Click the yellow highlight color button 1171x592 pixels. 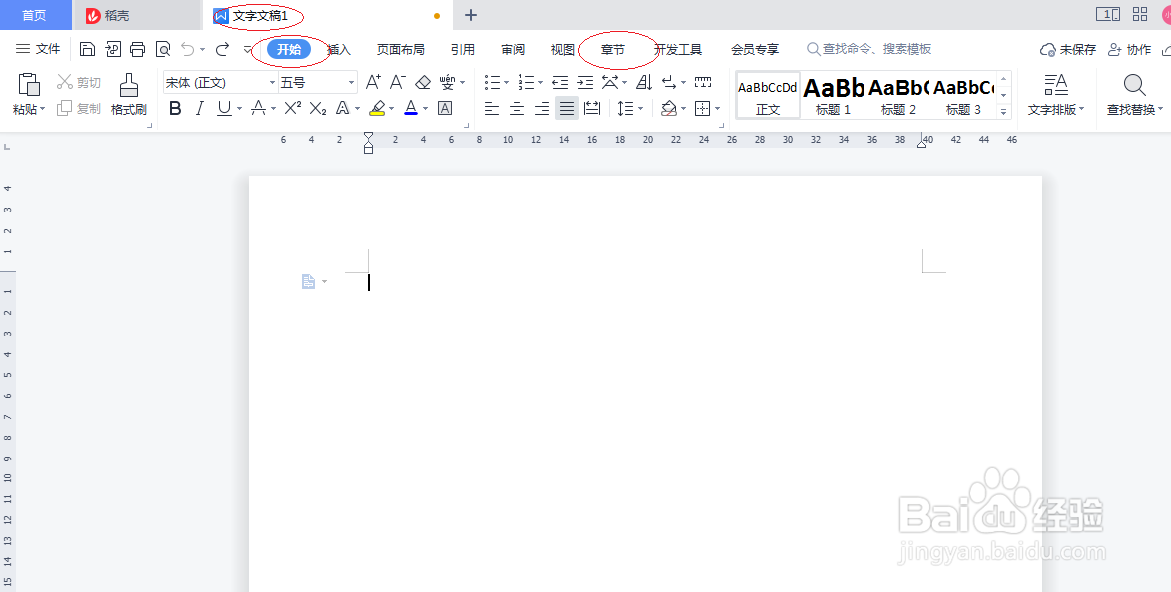click(x=377, y=108)
